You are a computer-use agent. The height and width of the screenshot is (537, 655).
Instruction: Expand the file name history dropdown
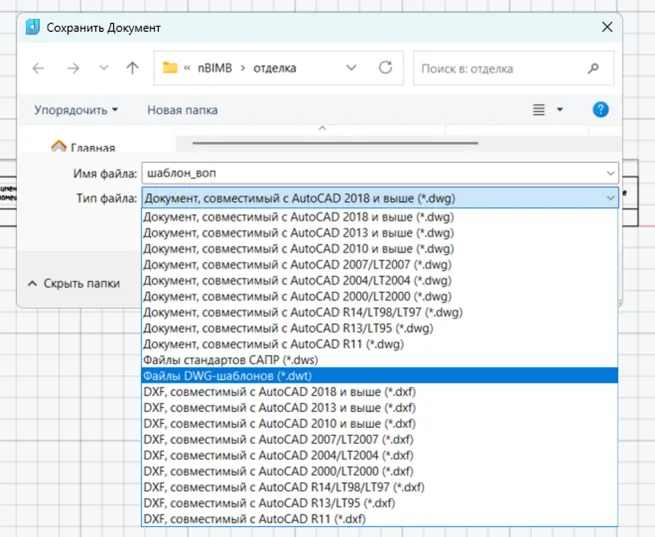tap(610, 173)
